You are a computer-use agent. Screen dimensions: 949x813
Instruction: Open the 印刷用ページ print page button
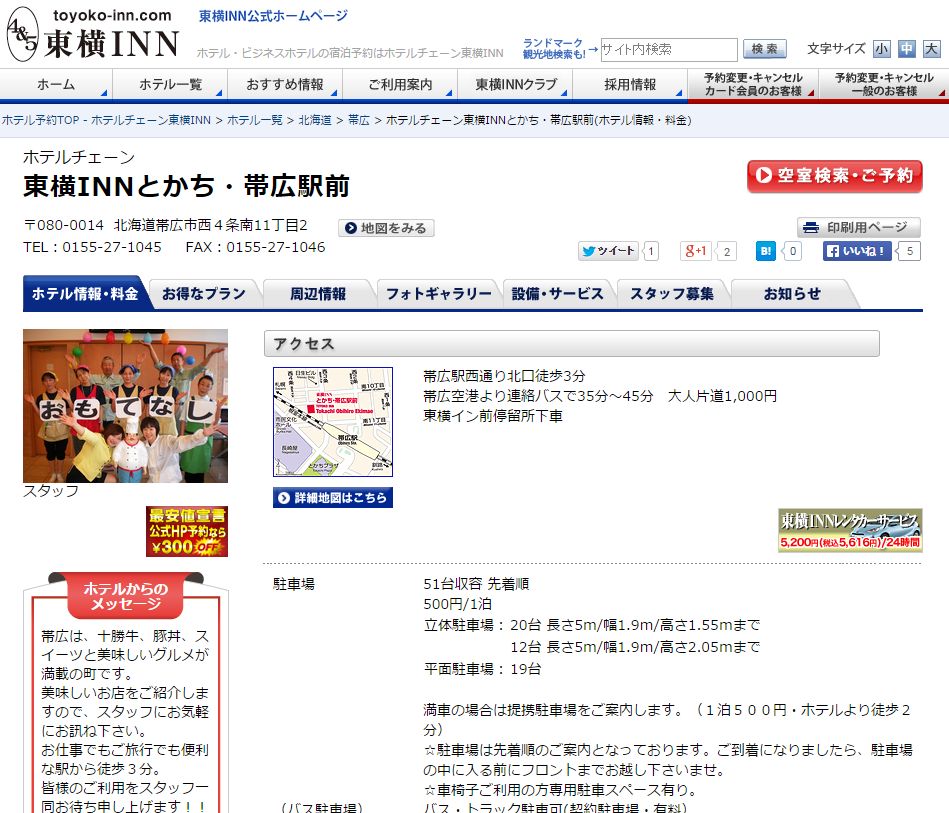[859, 228]
